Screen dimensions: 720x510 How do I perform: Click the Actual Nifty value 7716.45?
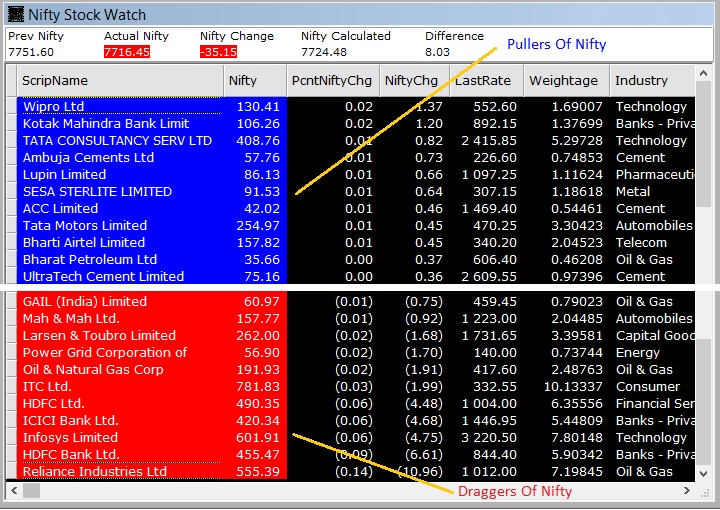[x=126, y=52]
